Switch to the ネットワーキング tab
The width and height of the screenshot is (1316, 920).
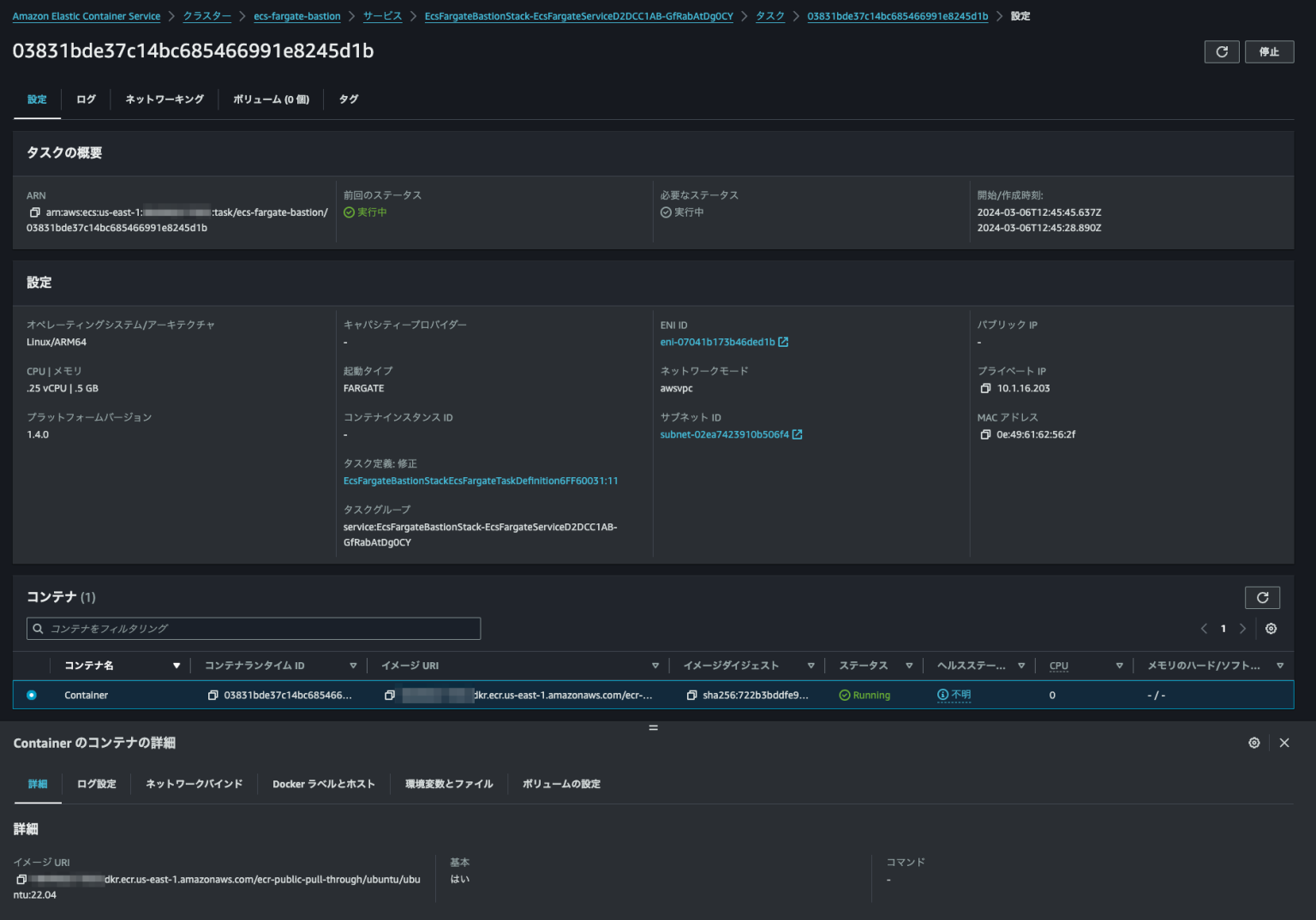pyautogui.click(x=164, y=99)
